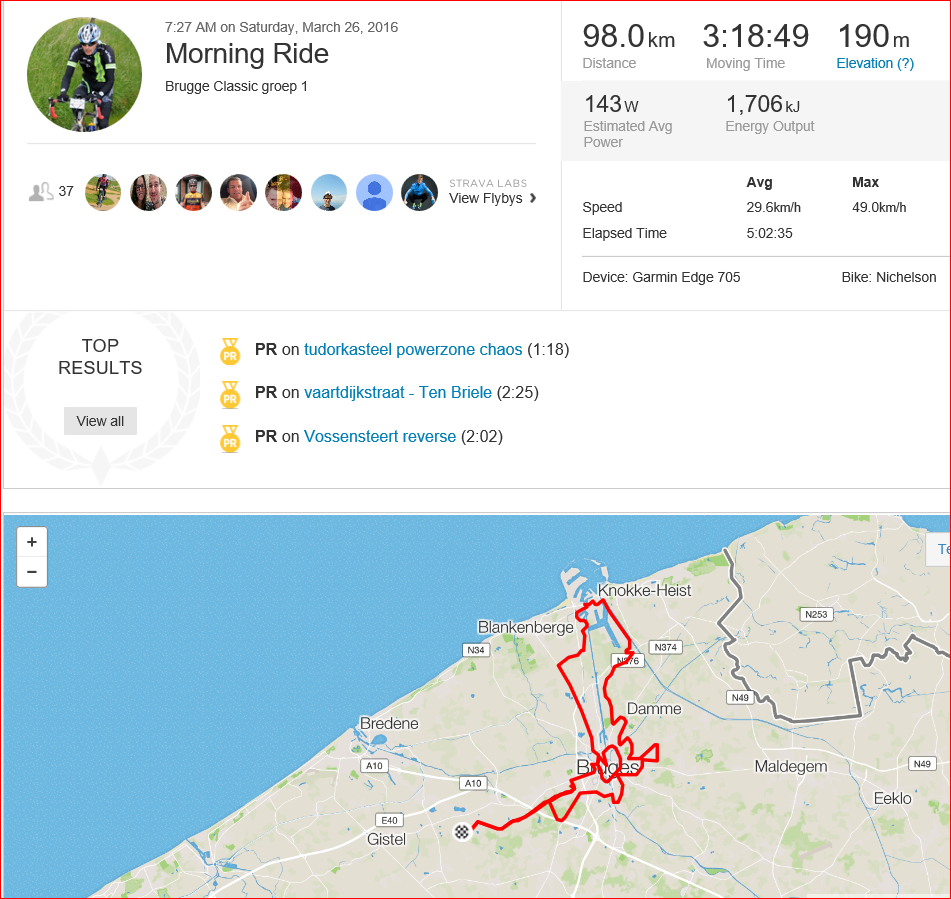Click the PR medal beside Vossensteert reverse
The height and width of the screenshot is (899, 951).
(x=230, y=438)
